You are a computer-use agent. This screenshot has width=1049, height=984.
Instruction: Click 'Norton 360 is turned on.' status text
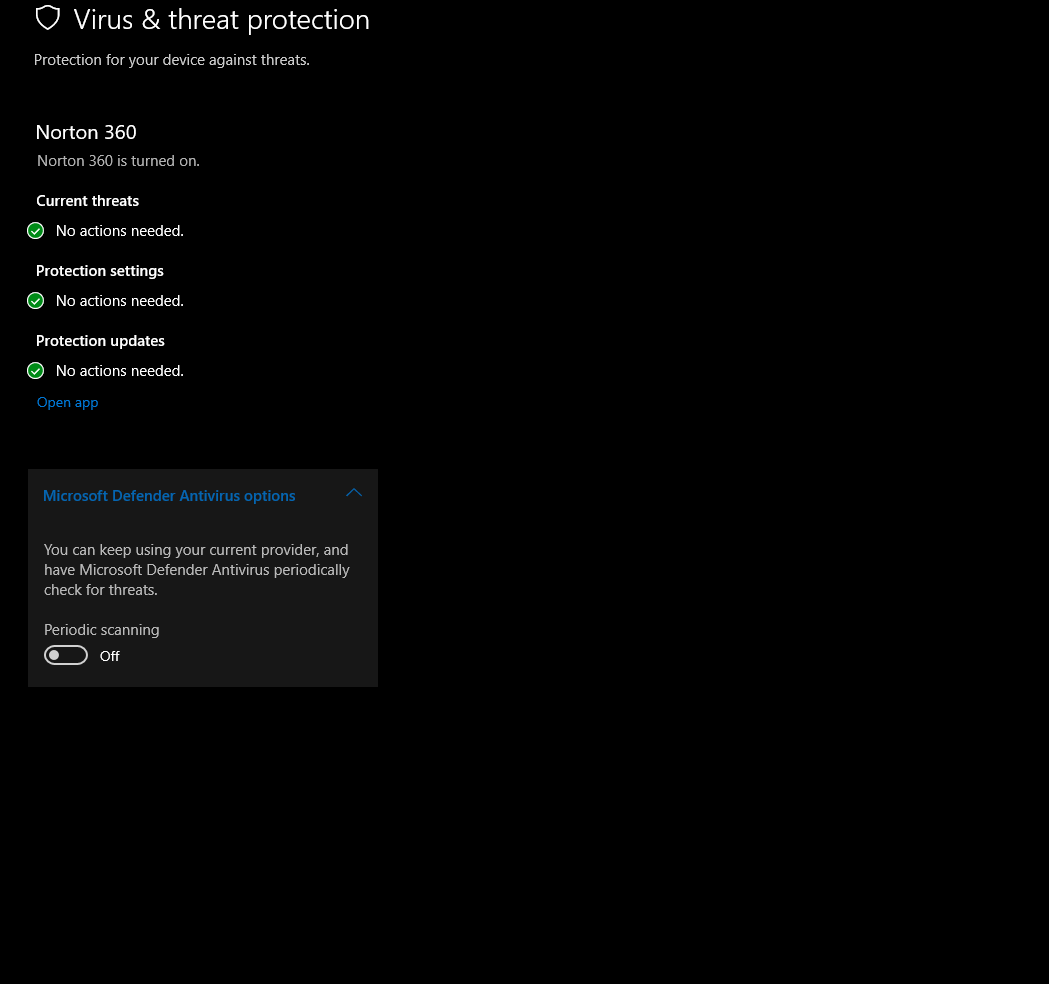tap(118, 161)
